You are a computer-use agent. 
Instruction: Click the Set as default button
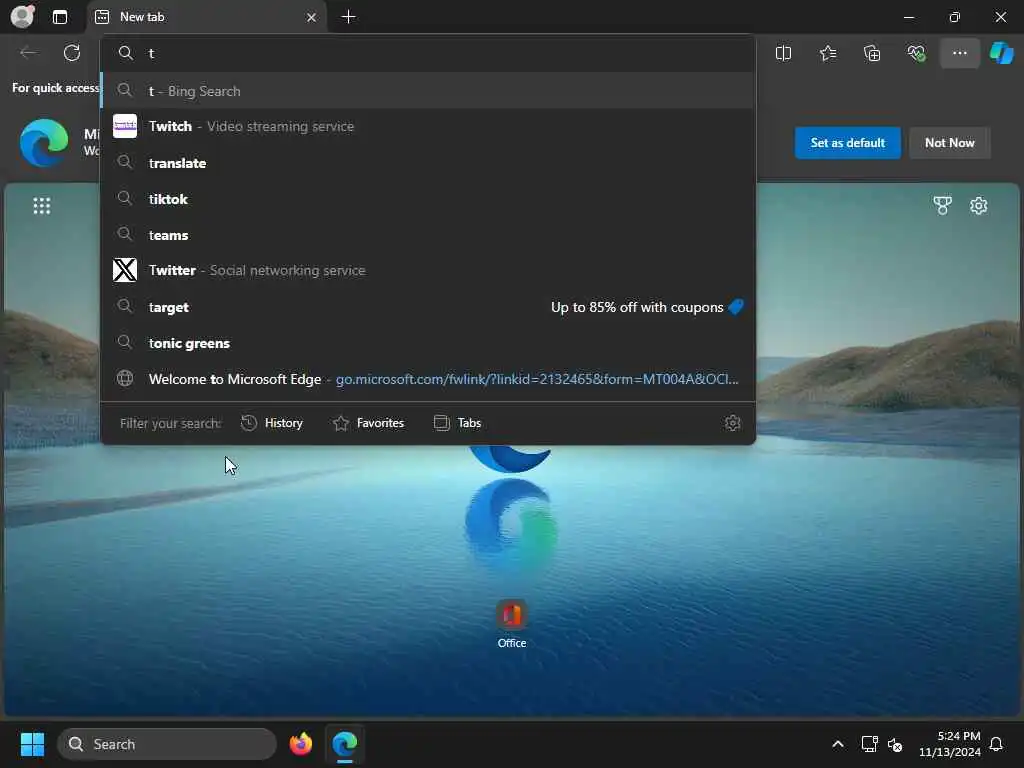coord(848,142)
